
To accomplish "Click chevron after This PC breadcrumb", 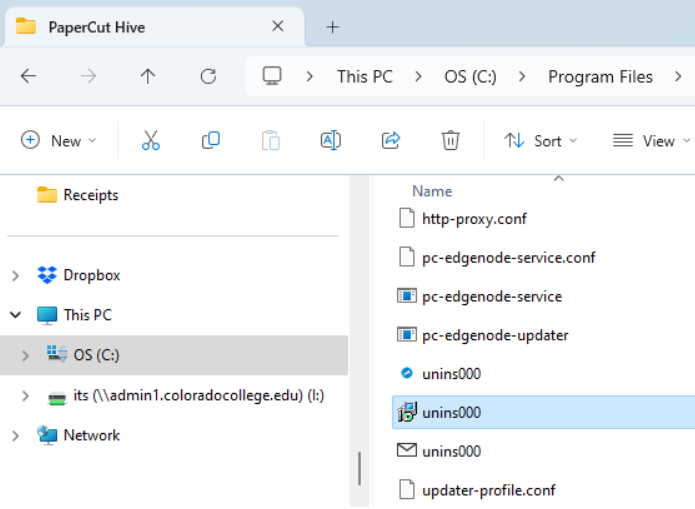I will point(418,77).
